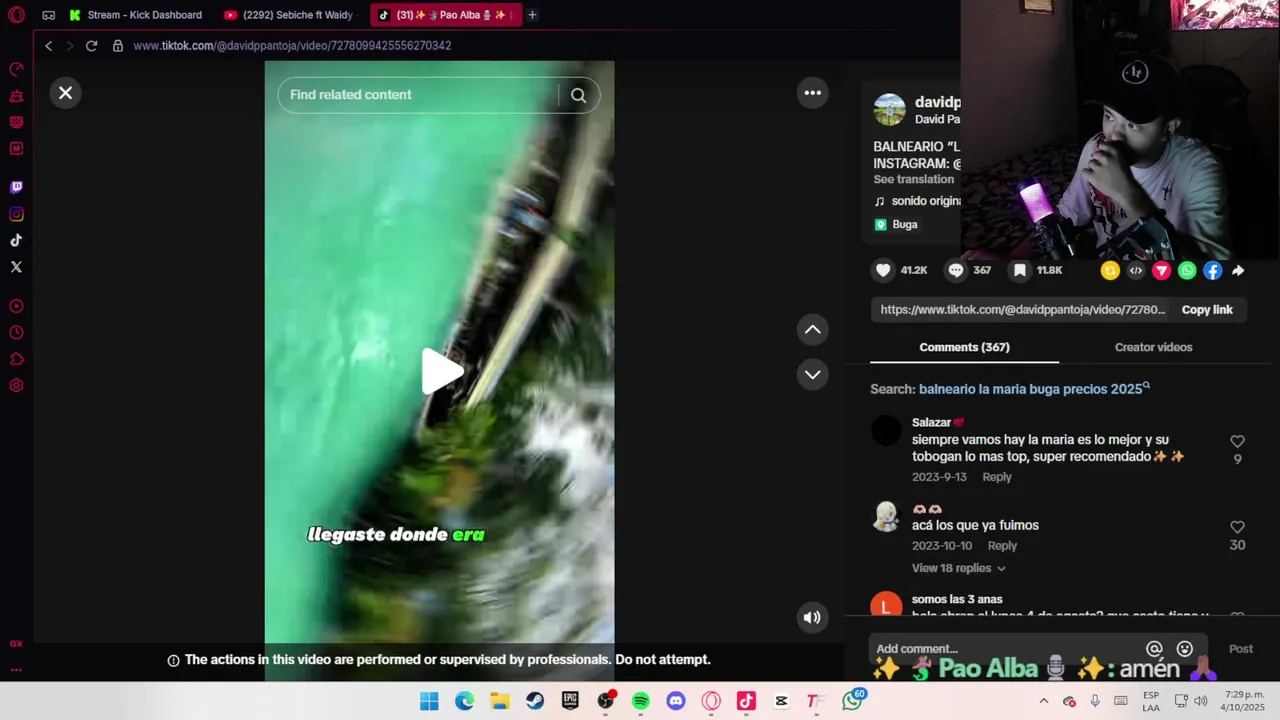The image size is (1280, 720).
Task: Like the 'acá los que ya fuimos' comment
Action: pos(1237,527)
